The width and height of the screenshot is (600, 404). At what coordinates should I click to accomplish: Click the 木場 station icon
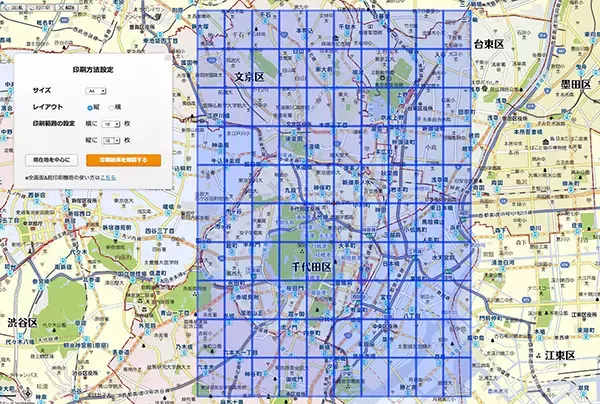click(540, 338)
